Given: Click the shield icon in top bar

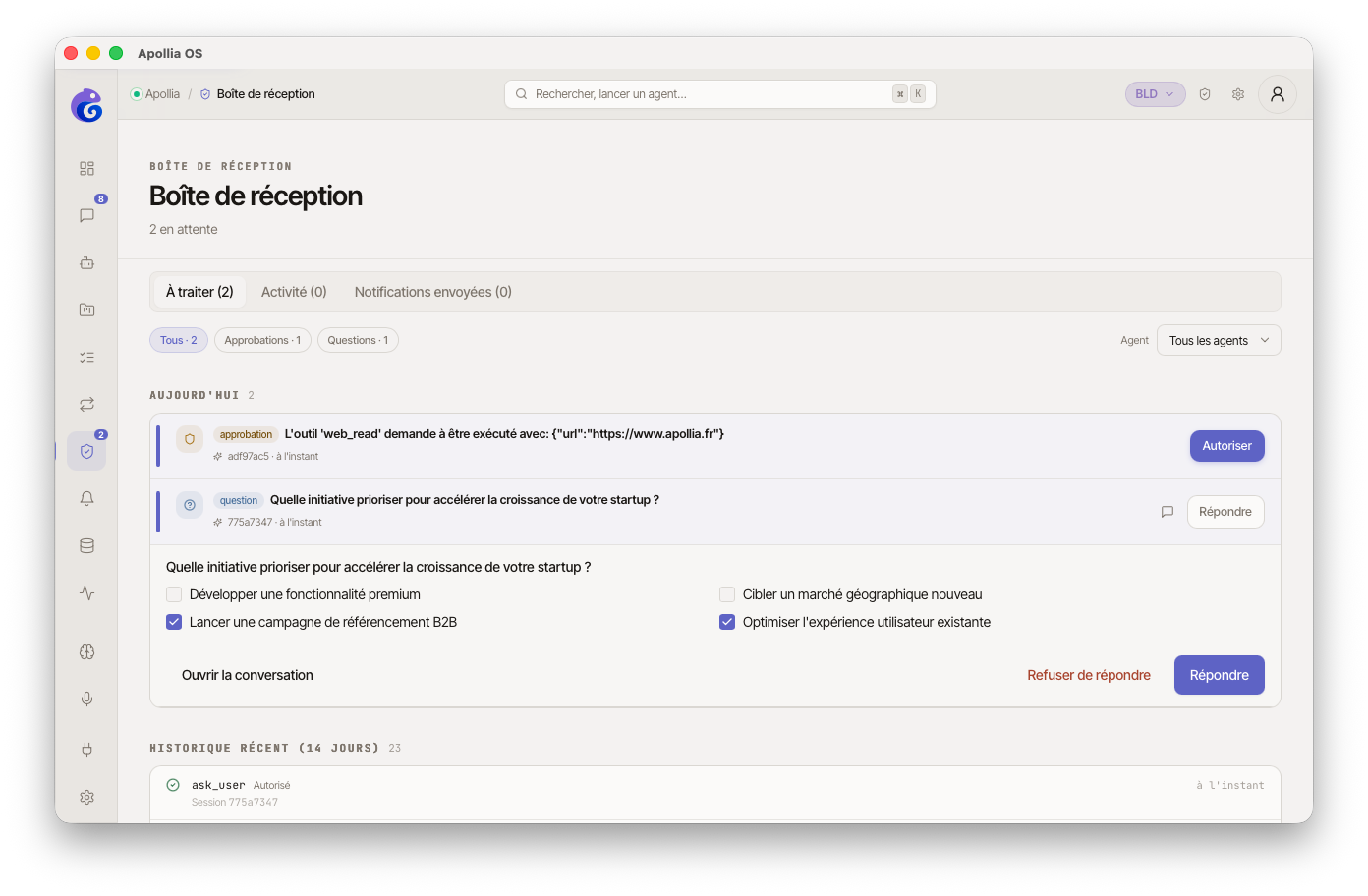Looking at the screenshot, I should click(1205, 94).
